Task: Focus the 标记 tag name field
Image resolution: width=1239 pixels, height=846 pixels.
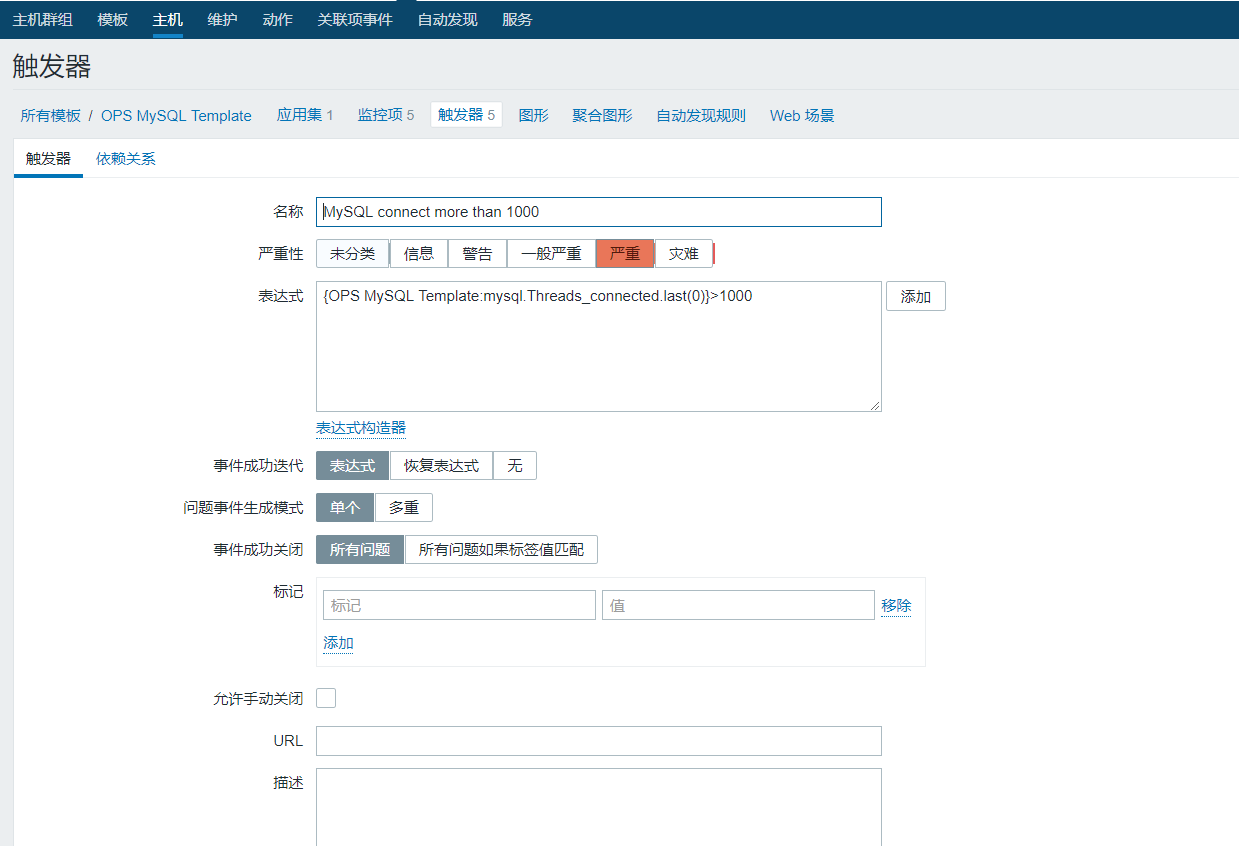Action: (459, 605)
